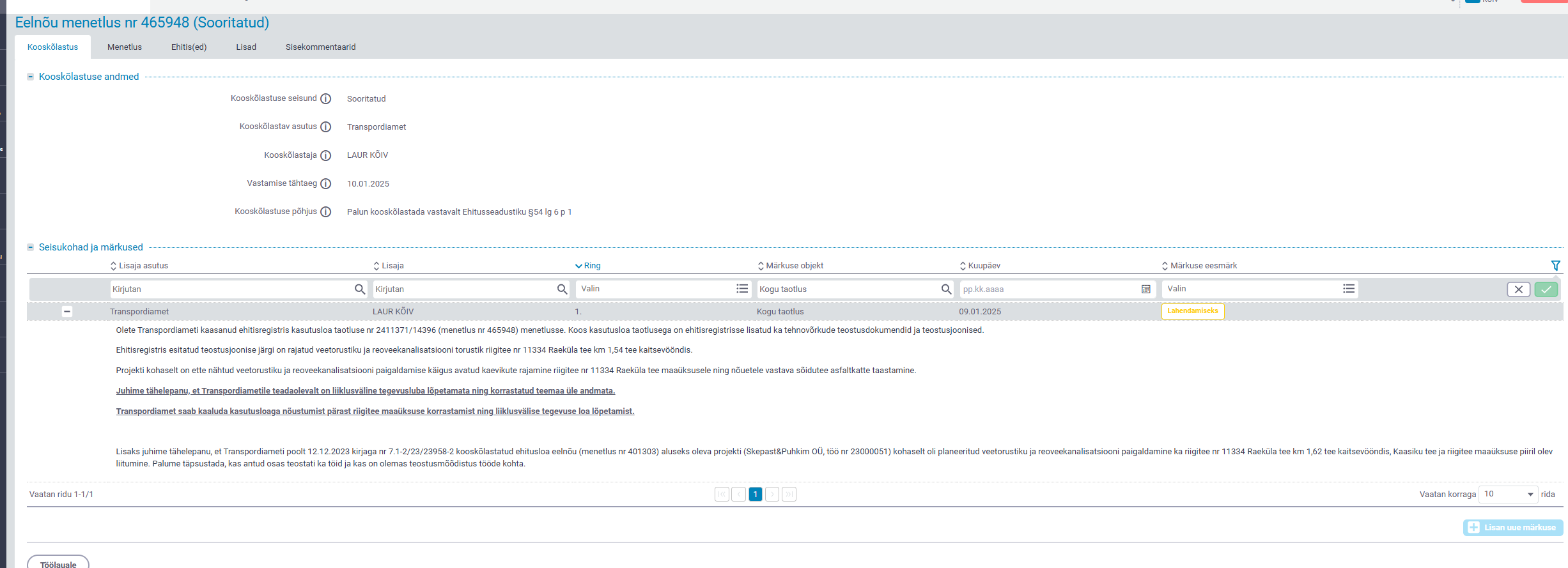The width and height of the screenshot is (1568, 568).
Task: Click the date 09.01.2025 in remark row
Action: coord(980,312)
